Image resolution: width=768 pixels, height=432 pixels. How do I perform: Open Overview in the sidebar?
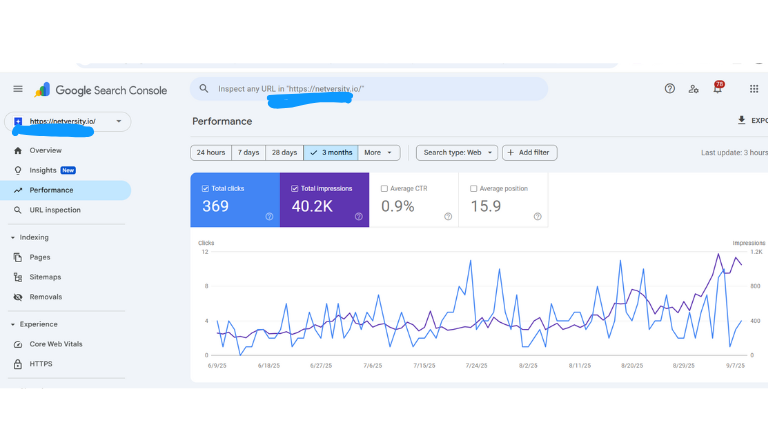pos(66,150)
